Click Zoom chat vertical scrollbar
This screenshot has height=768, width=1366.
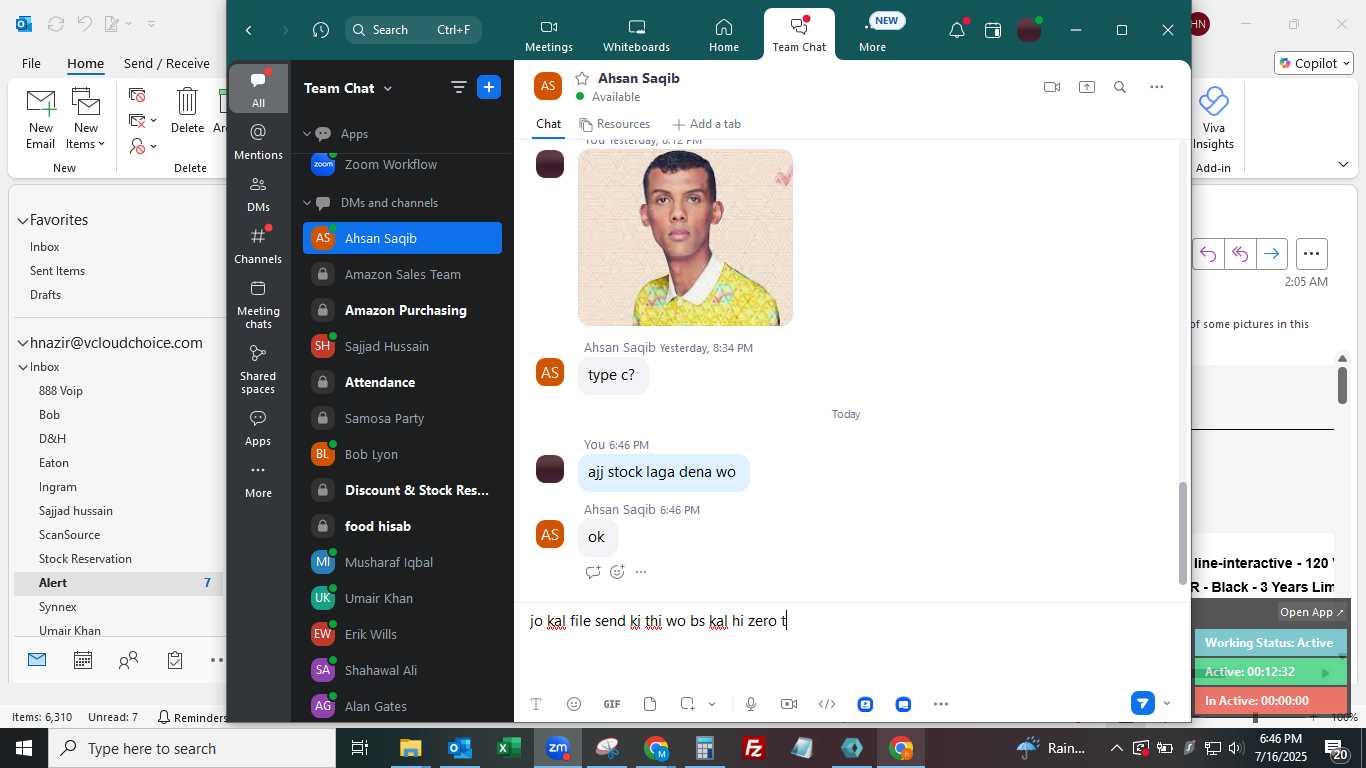coord(1184,534)
